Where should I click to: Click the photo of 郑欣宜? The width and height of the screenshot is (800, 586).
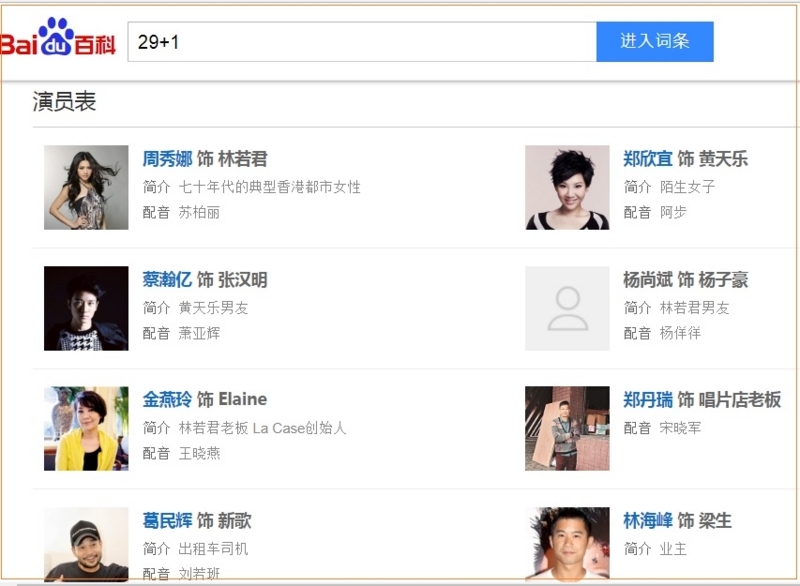click(567, 187)
